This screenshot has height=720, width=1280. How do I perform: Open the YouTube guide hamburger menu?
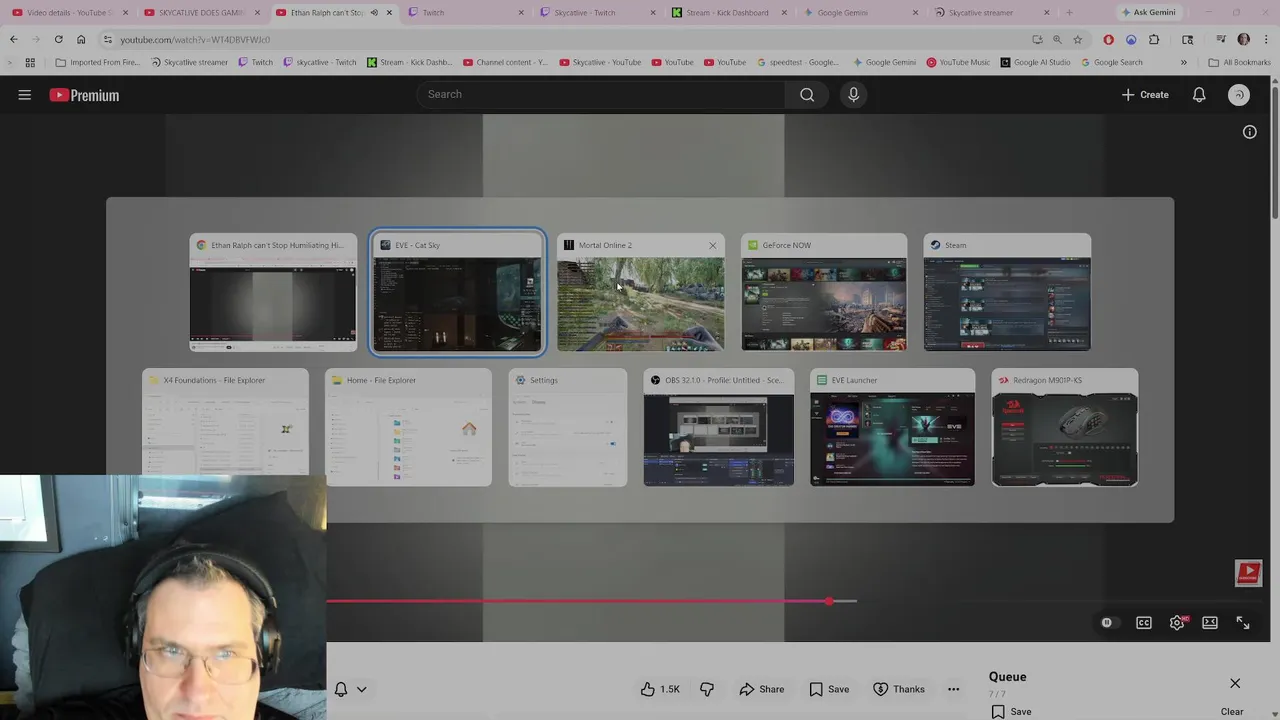[25, 95]
